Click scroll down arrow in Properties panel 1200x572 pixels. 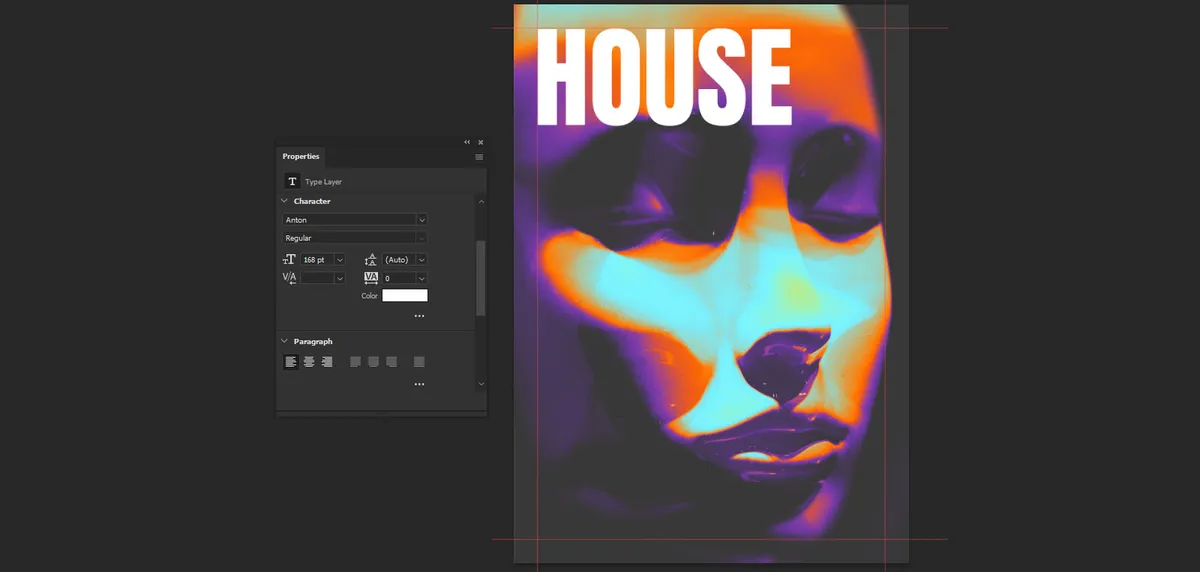point(481,383)
